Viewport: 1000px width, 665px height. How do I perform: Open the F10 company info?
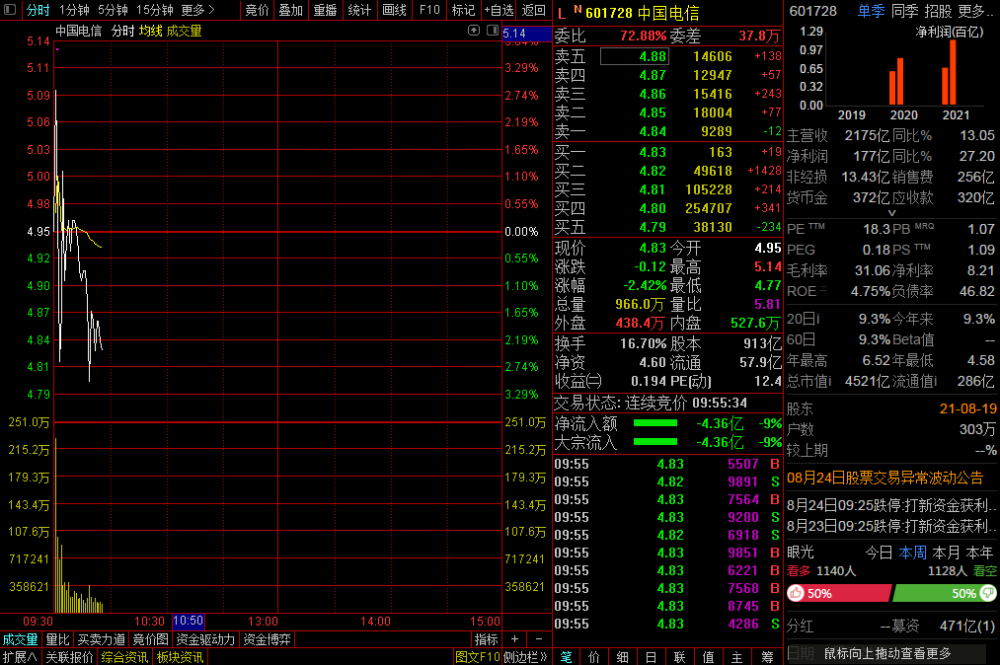click(x=429, y=10)
